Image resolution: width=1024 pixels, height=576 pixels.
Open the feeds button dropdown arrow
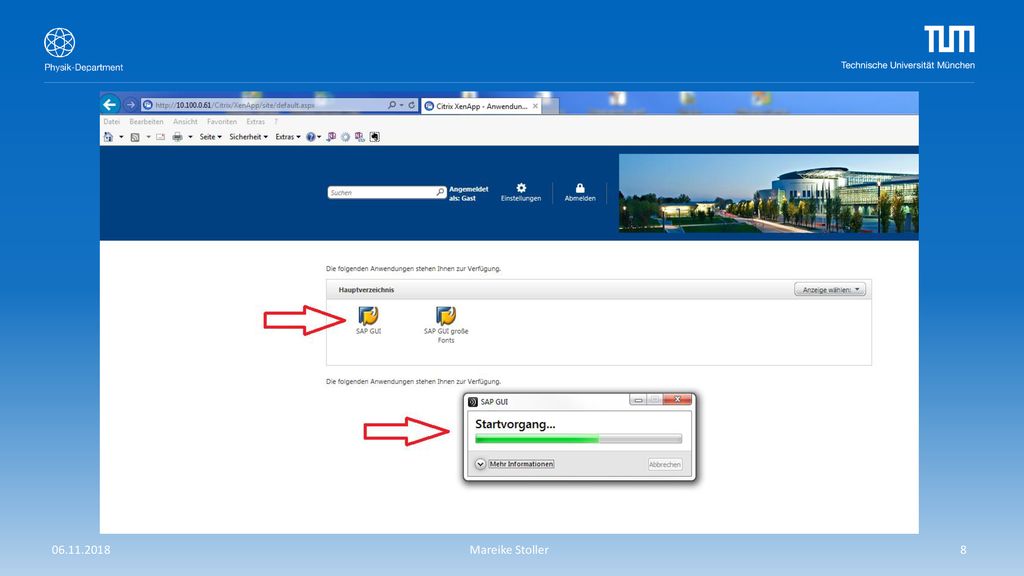(x=148, y=137)
